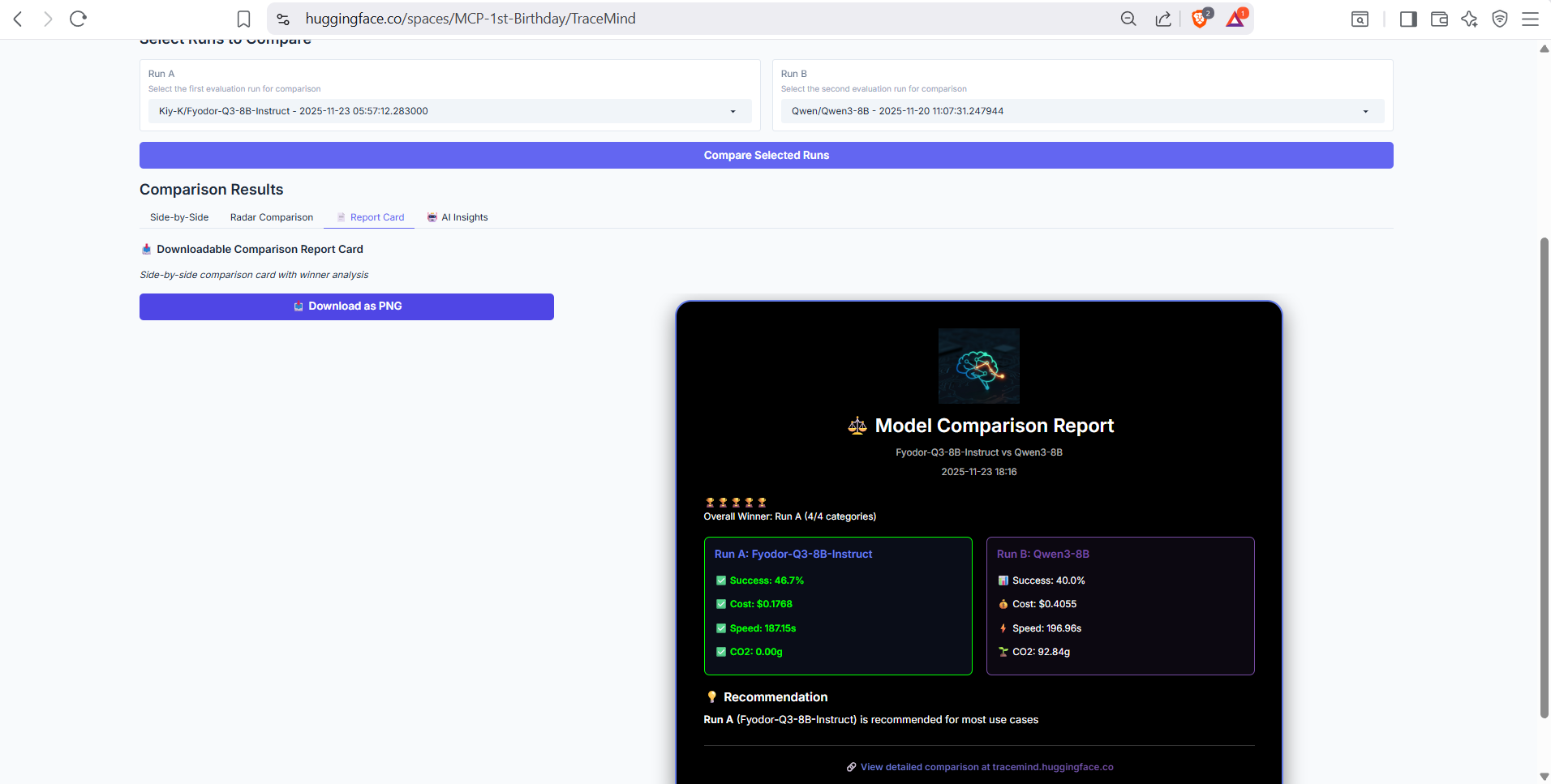1551x784 pixels.
Task: Click 'Overall Winner: Run A (4/4 categories)' text
Action: pyautogui.click(x=790, y=516)
